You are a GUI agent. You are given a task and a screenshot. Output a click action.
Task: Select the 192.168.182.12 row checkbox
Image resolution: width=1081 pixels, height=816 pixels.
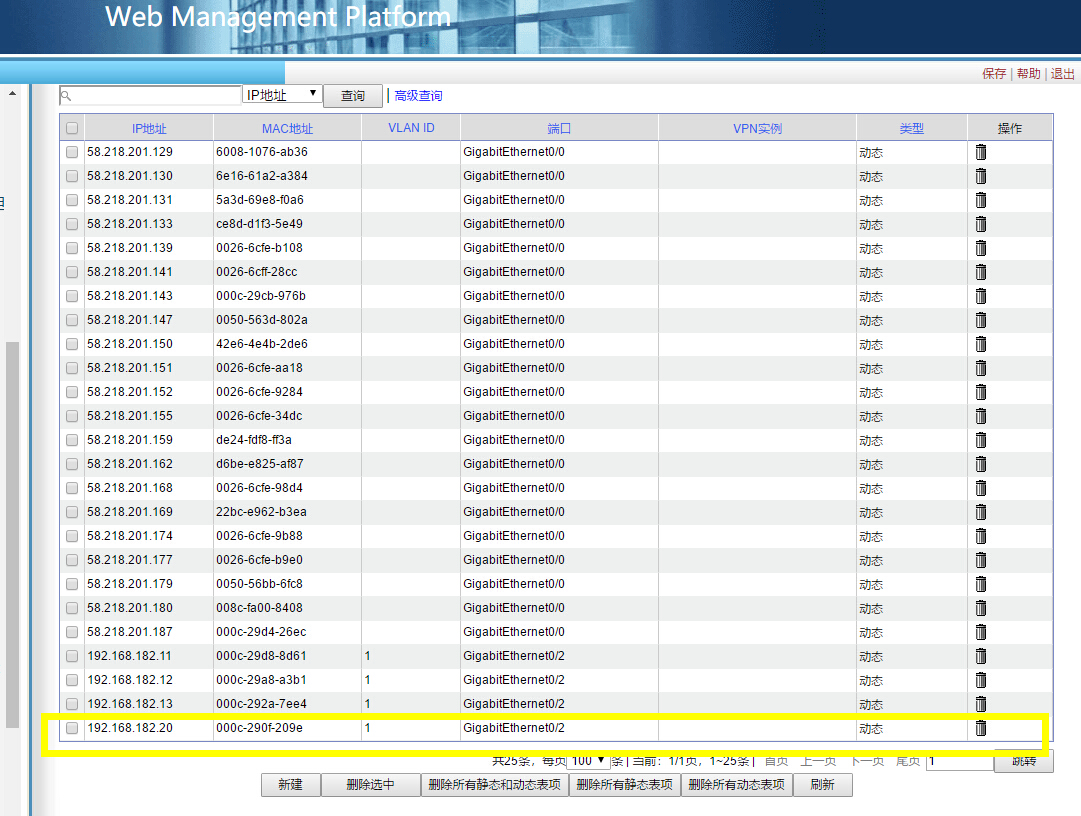(72, 680)
